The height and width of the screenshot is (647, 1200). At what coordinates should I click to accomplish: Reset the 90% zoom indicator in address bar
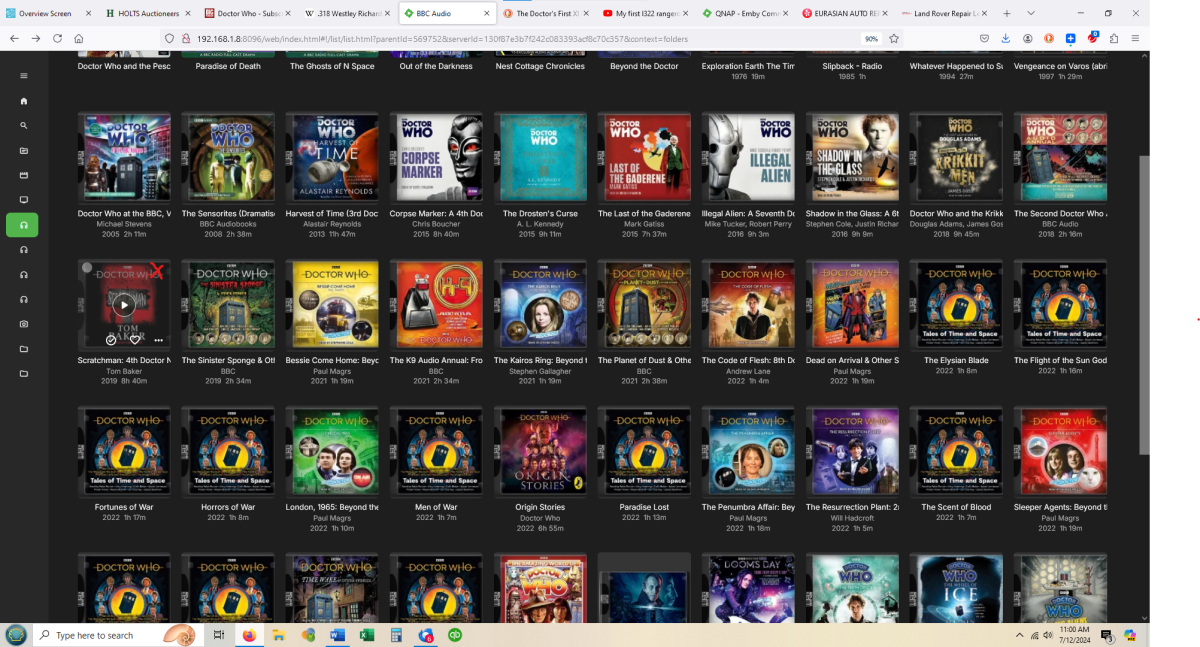coord(871,38)
